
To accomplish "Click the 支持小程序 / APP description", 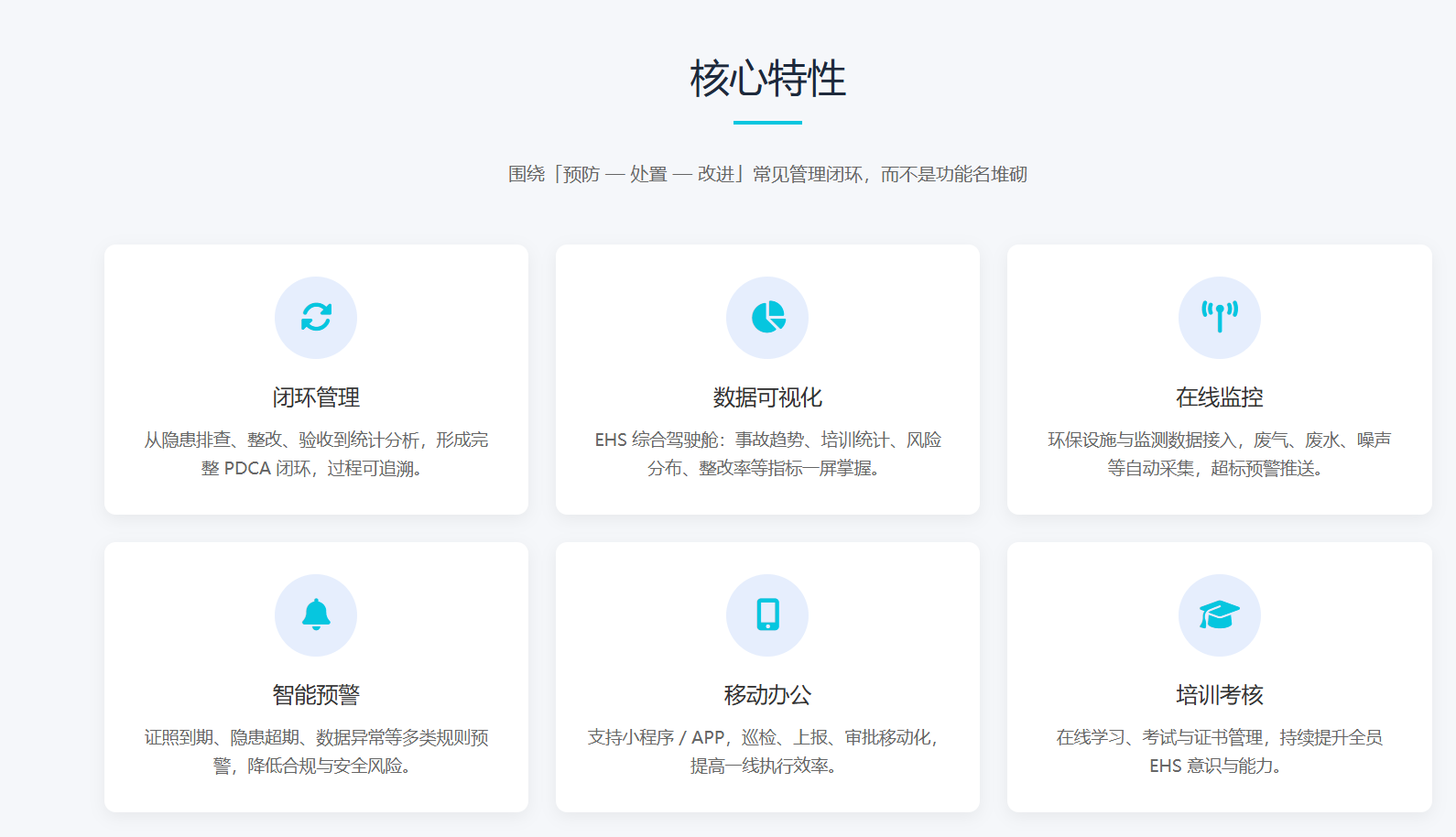I will (767, 751).
